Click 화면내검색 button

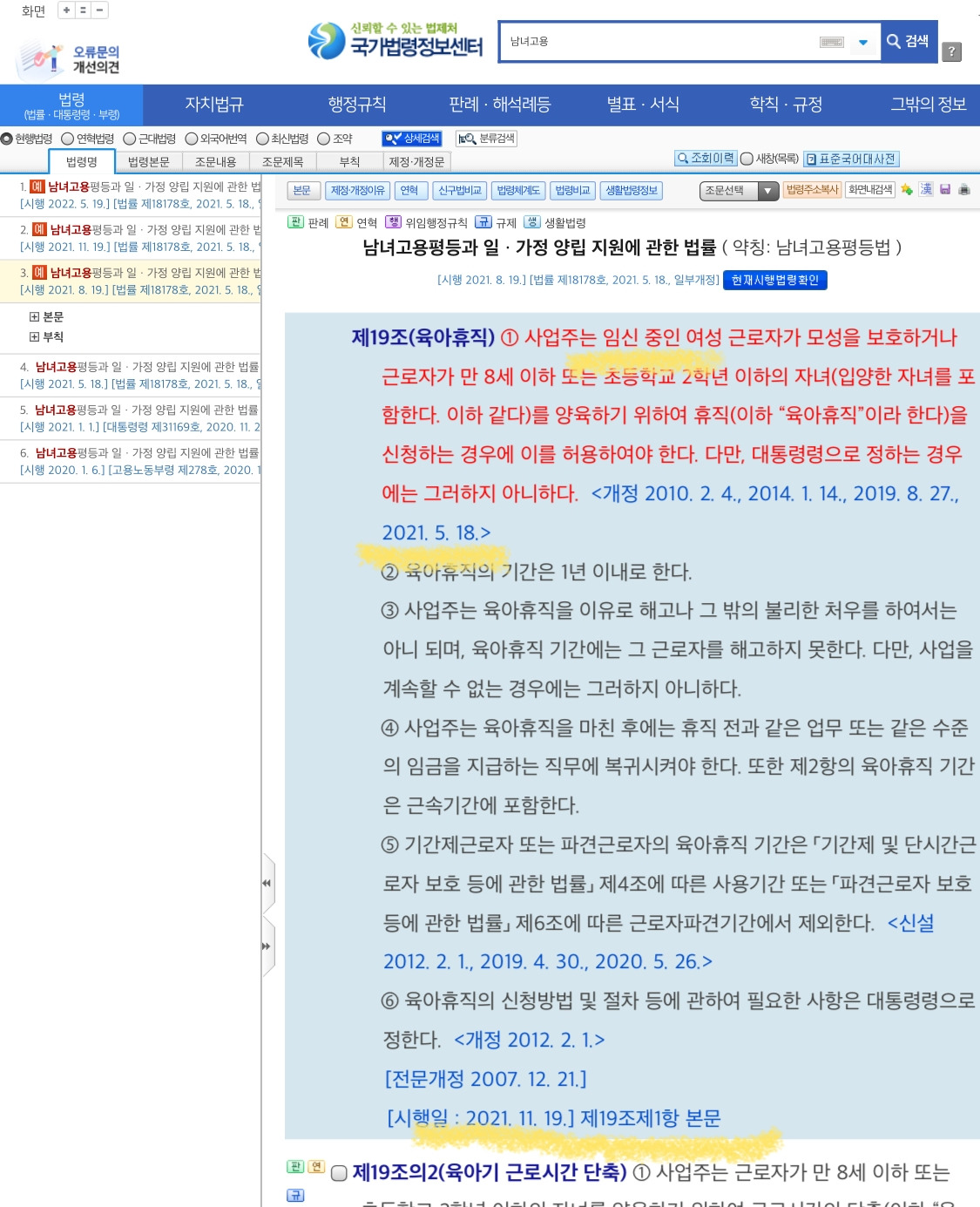pos(870,190)
